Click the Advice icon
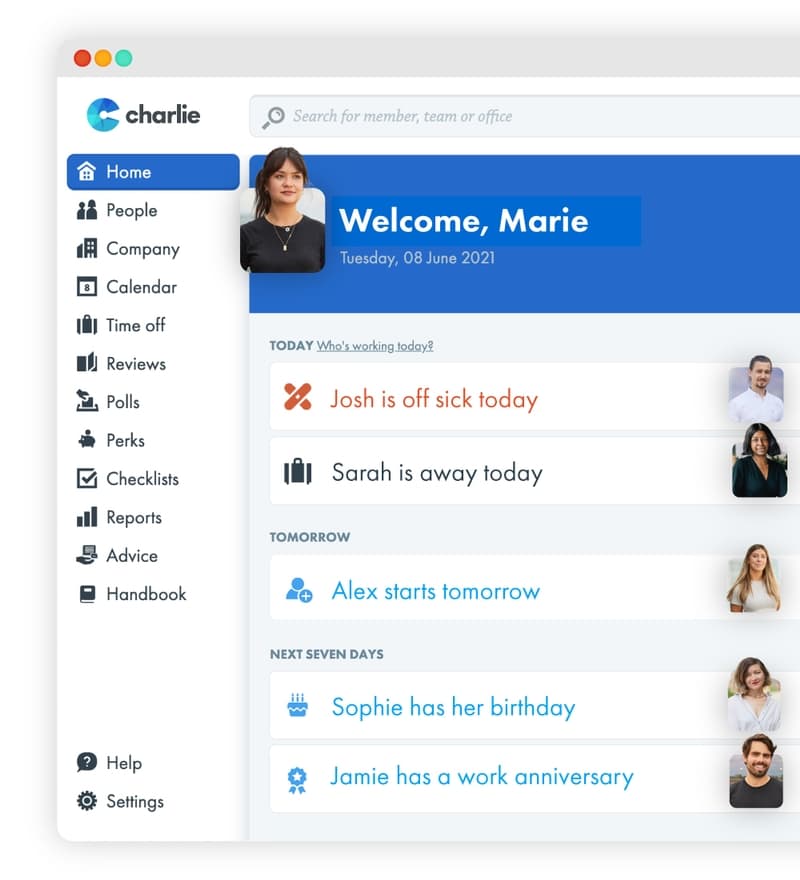Viewport: 800px width, 880px height. coord(88,555)
